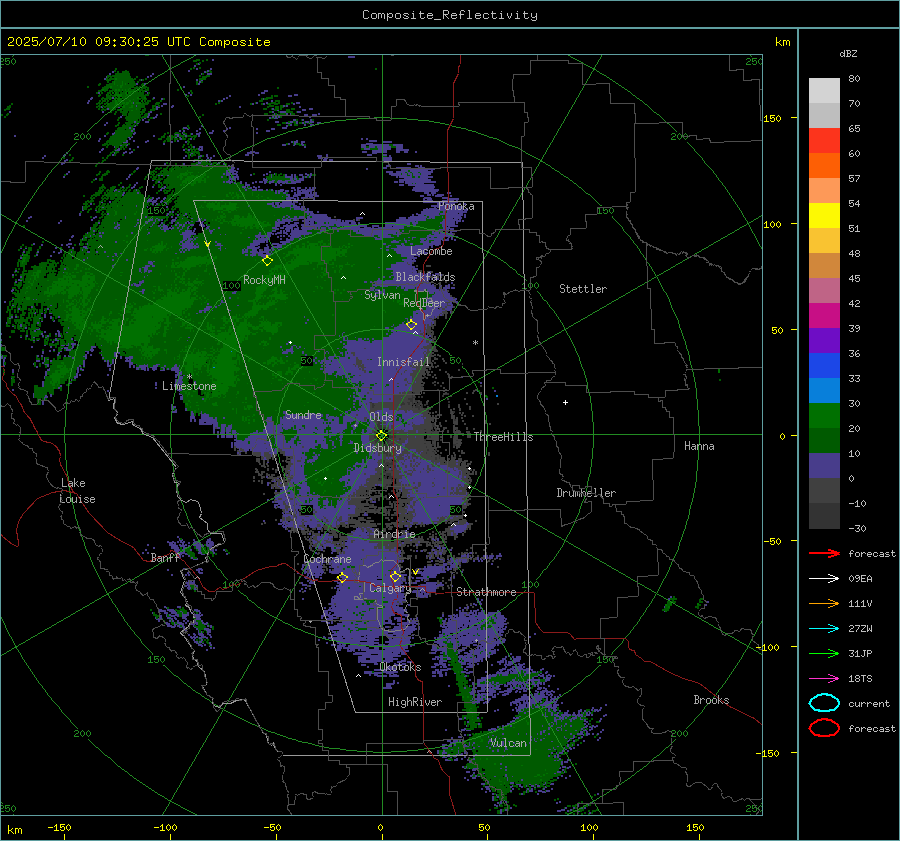900x841 pixels.
Task: Click the Didsbury city label
Action: [378, 448]
